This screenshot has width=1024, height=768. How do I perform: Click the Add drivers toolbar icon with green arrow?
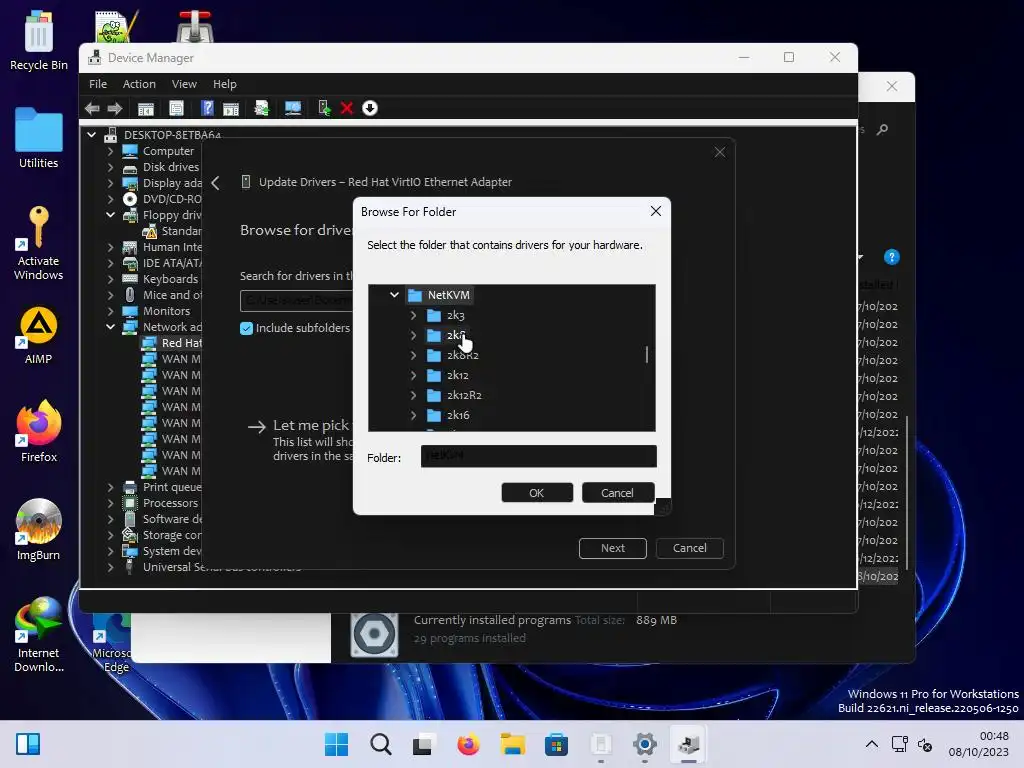[324, 108]
